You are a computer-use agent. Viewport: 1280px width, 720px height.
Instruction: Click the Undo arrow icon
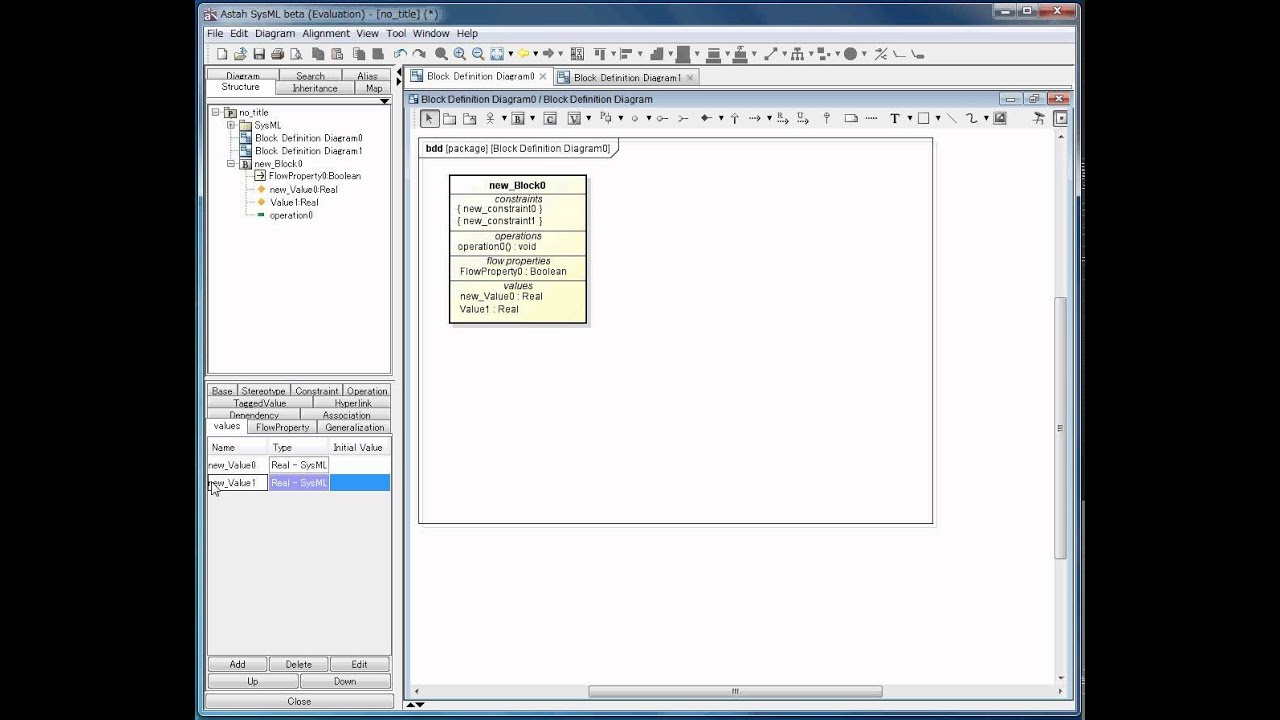(x=400, y=54)
